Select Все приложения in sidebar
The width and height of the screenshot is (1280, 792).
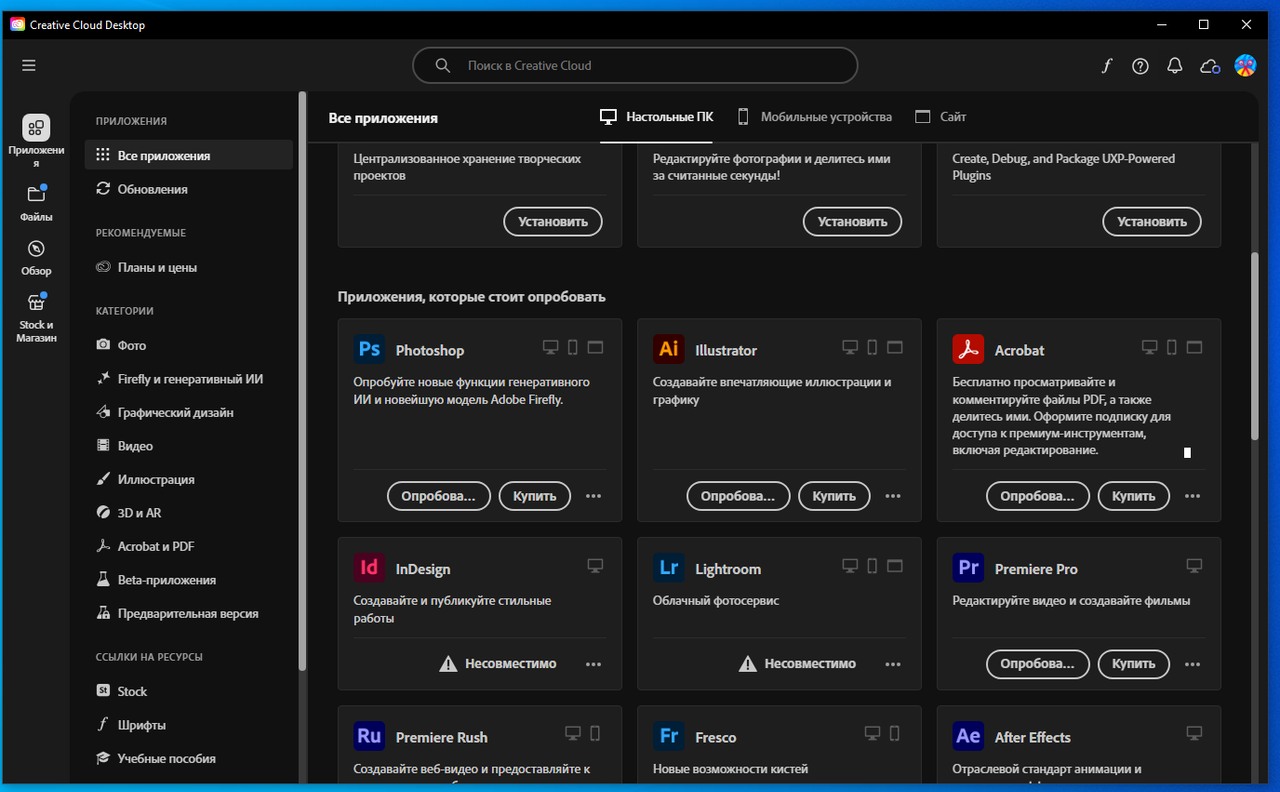point(189,155)
